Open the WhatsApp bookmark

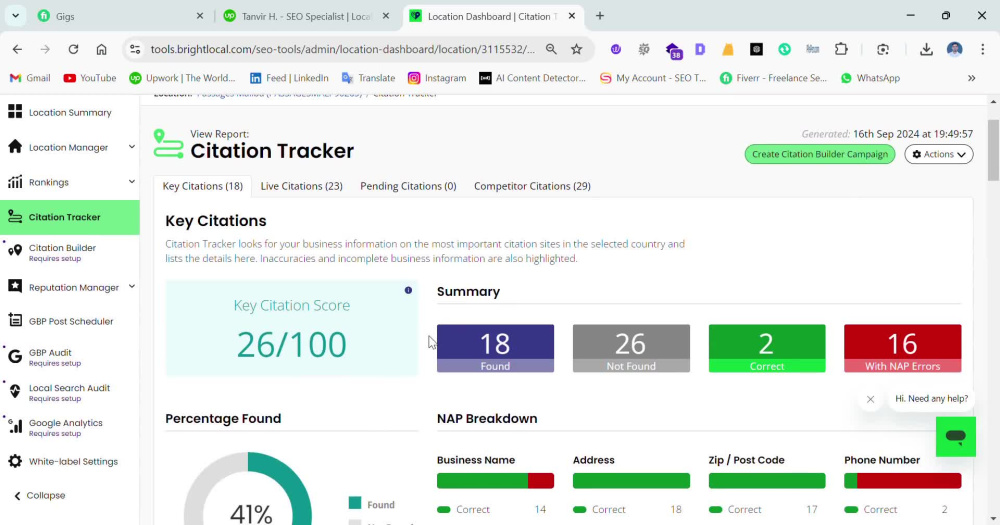pos(870,78)
